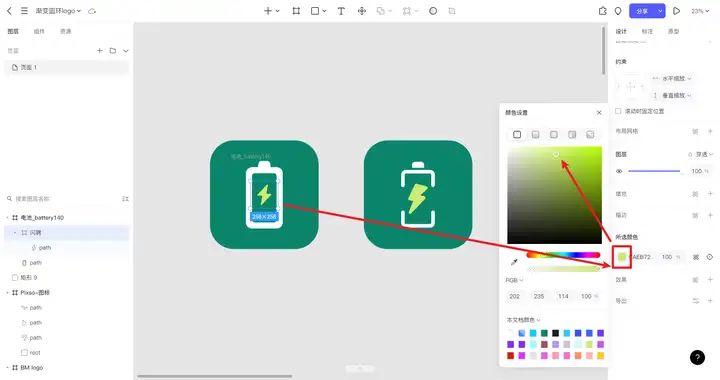Screen dimensions: 720x380
Task: Open the vertical constraint dropdown
Action: click(x=673, y=95)
